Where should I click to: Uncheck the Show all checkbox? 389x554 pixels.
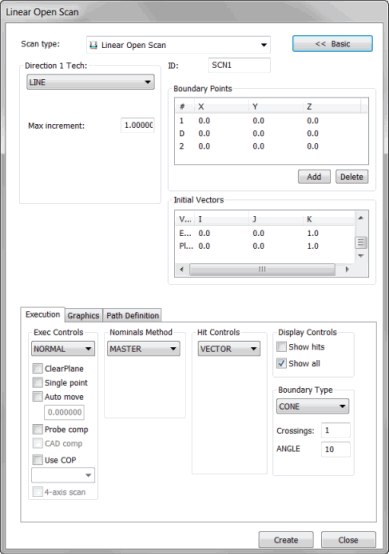coord(281,363)
